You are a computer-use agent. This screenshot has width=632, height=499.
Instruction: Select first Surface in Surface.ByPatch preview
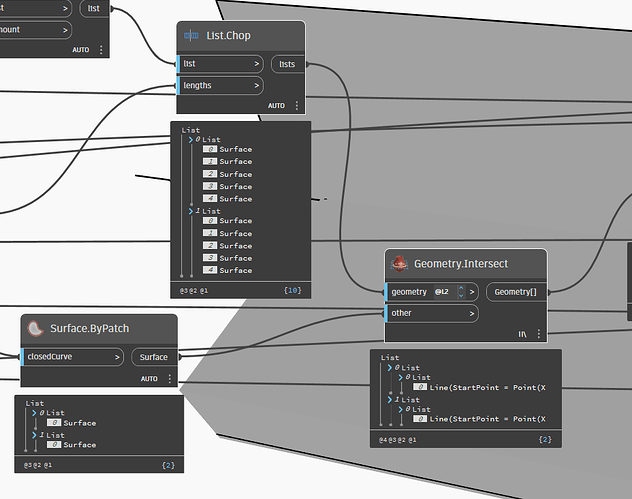[x=71, y=423]
